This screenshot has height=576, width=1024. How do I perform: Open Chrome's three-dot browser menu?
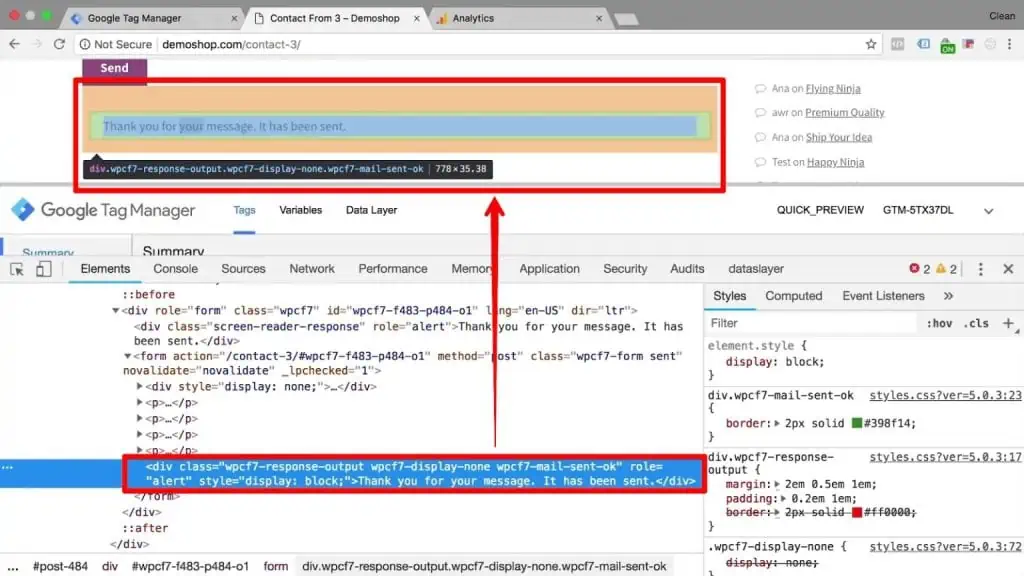click(x=1010, y=44)
